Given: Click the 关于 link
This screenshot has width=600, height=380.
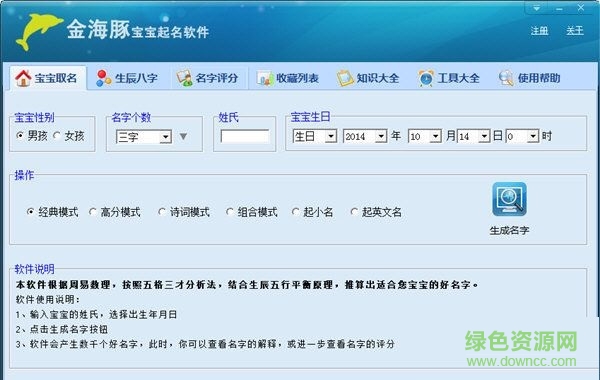Looking at the screenshot, I should 575,31.
